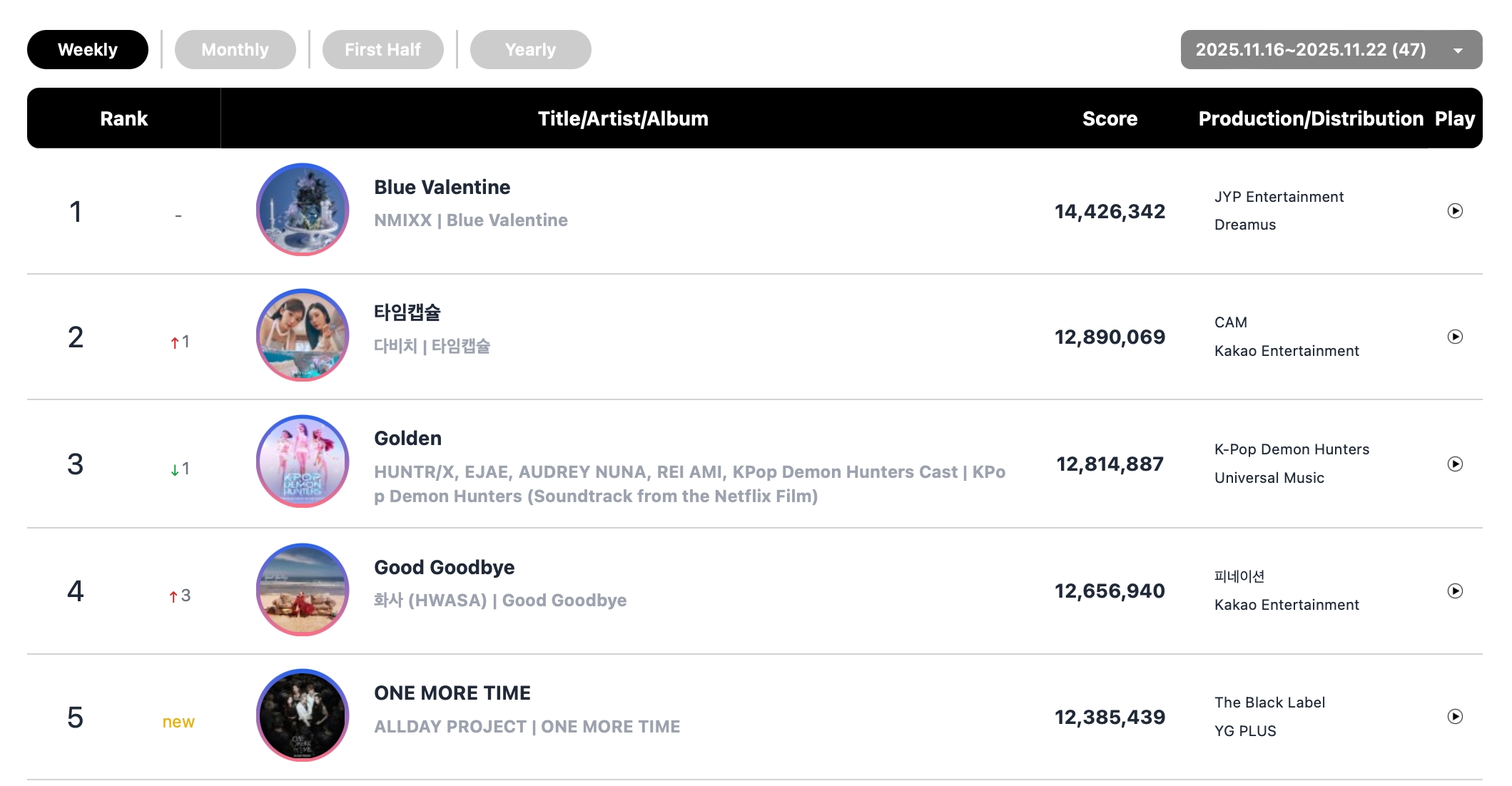Open the Good Goodbye beach cover thumbnail
The width and height of the screenshot is (1512, 786).
tap(303, 590)
